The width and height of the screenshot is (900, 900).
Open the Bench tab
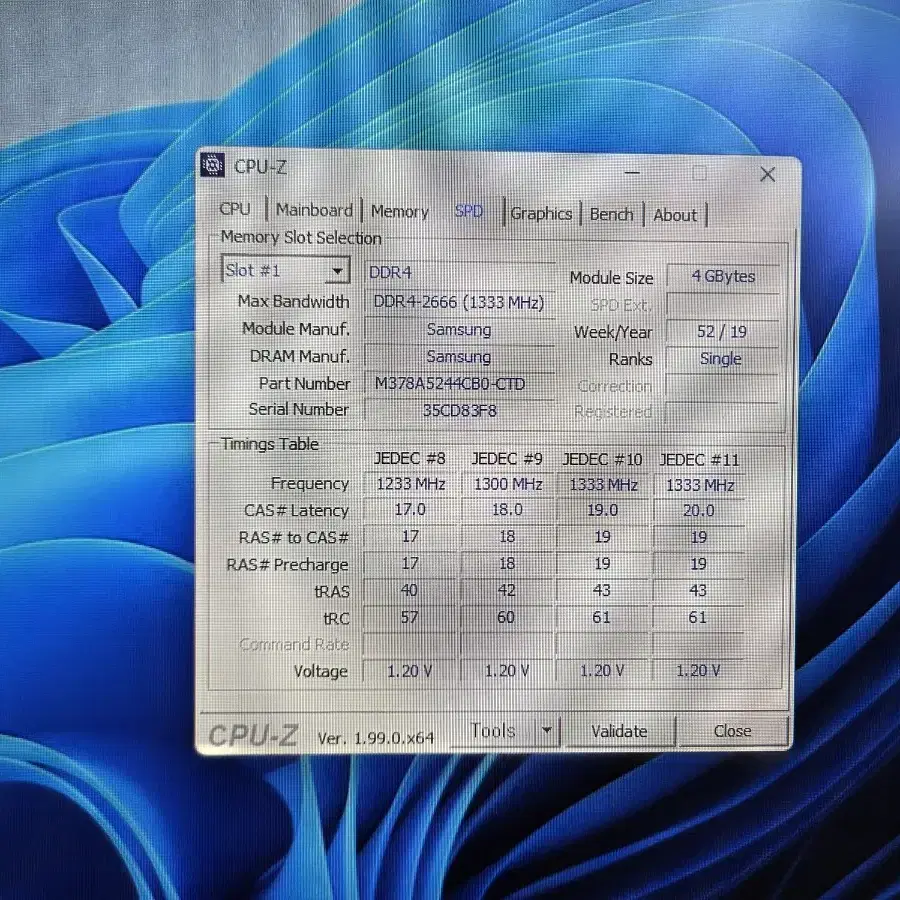tap(611, 214)
